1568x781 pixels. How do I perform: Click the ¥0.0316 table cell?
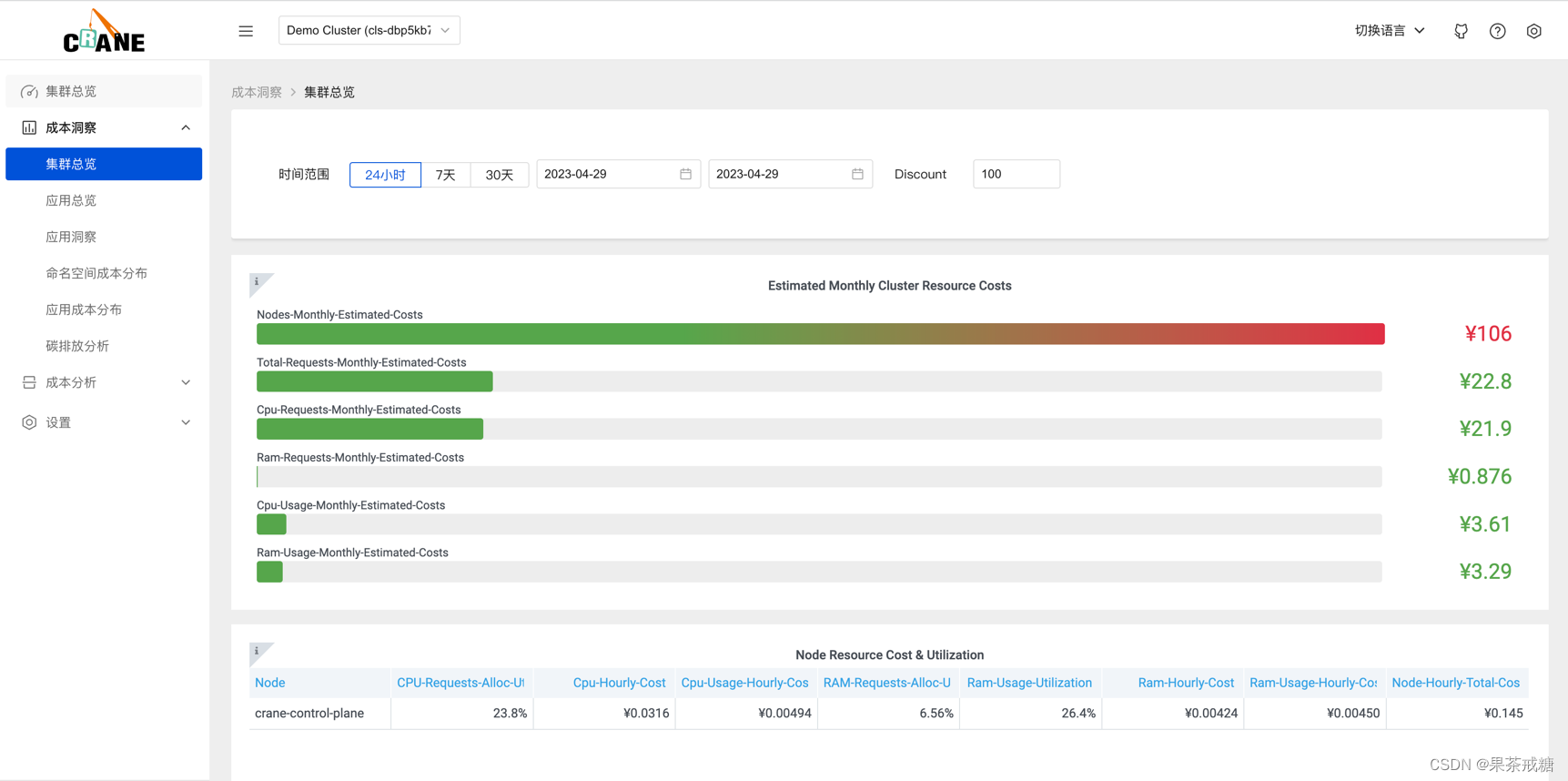click(604, 713)
